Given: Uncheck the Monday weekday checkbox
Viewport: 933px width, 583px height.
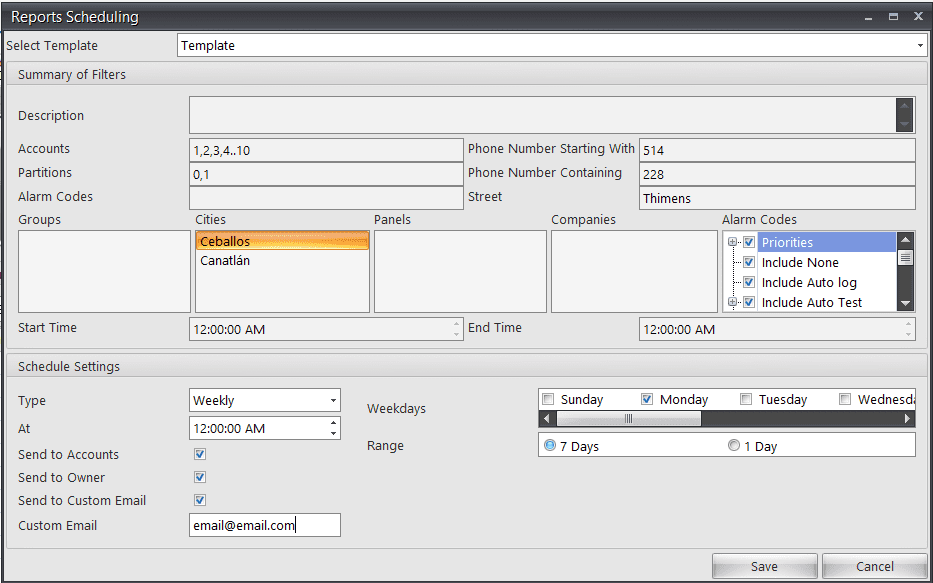Looking at the screenshot, I should click(647, 398).
